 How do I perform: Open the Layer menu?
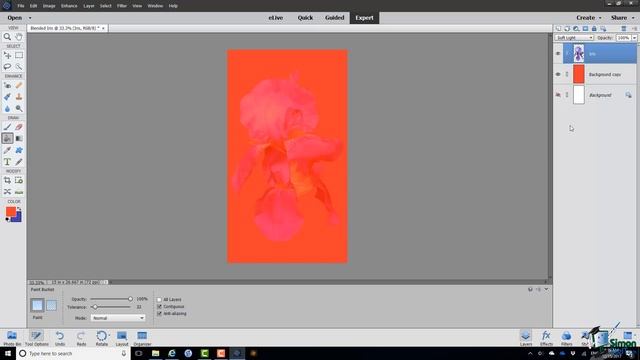pyautogui.click(x=89, y=6)
